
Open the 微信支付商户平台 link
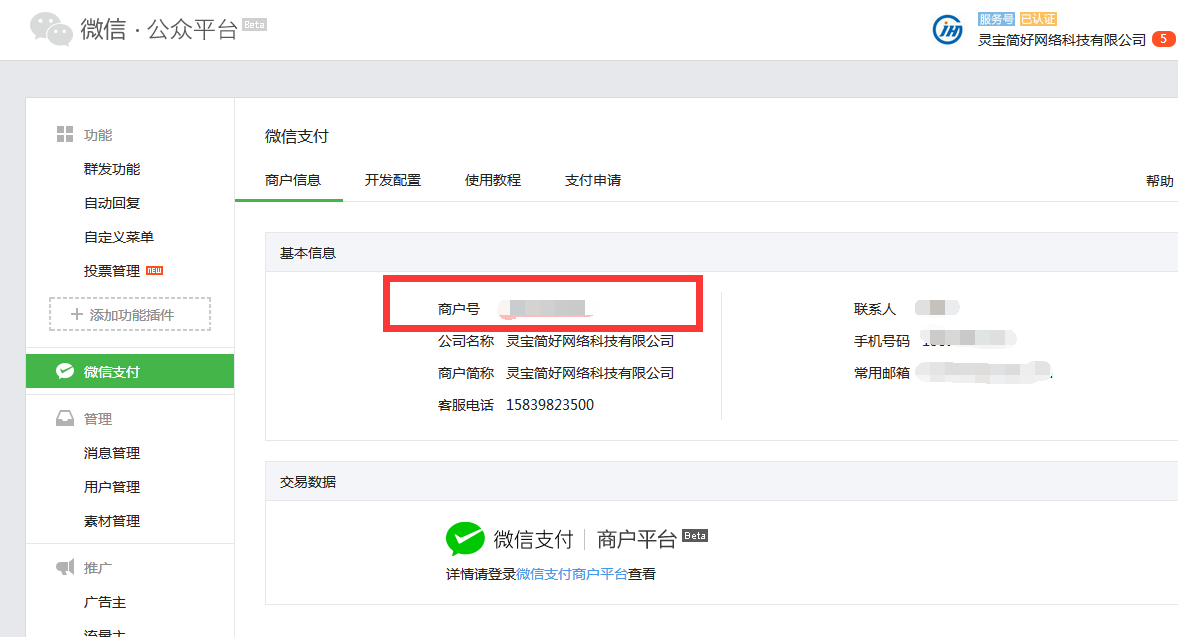tap(572, 574)
